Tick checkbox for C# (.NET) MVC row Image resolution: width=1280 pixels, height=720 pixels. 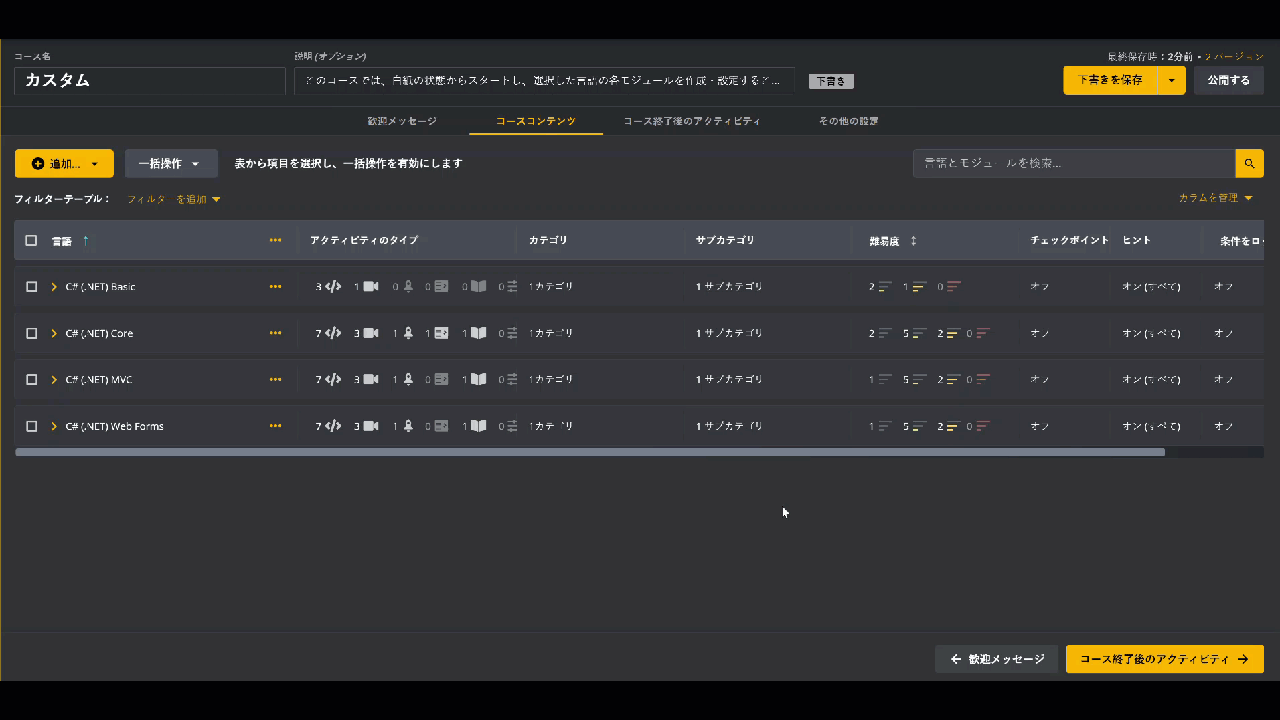point(31,380)
